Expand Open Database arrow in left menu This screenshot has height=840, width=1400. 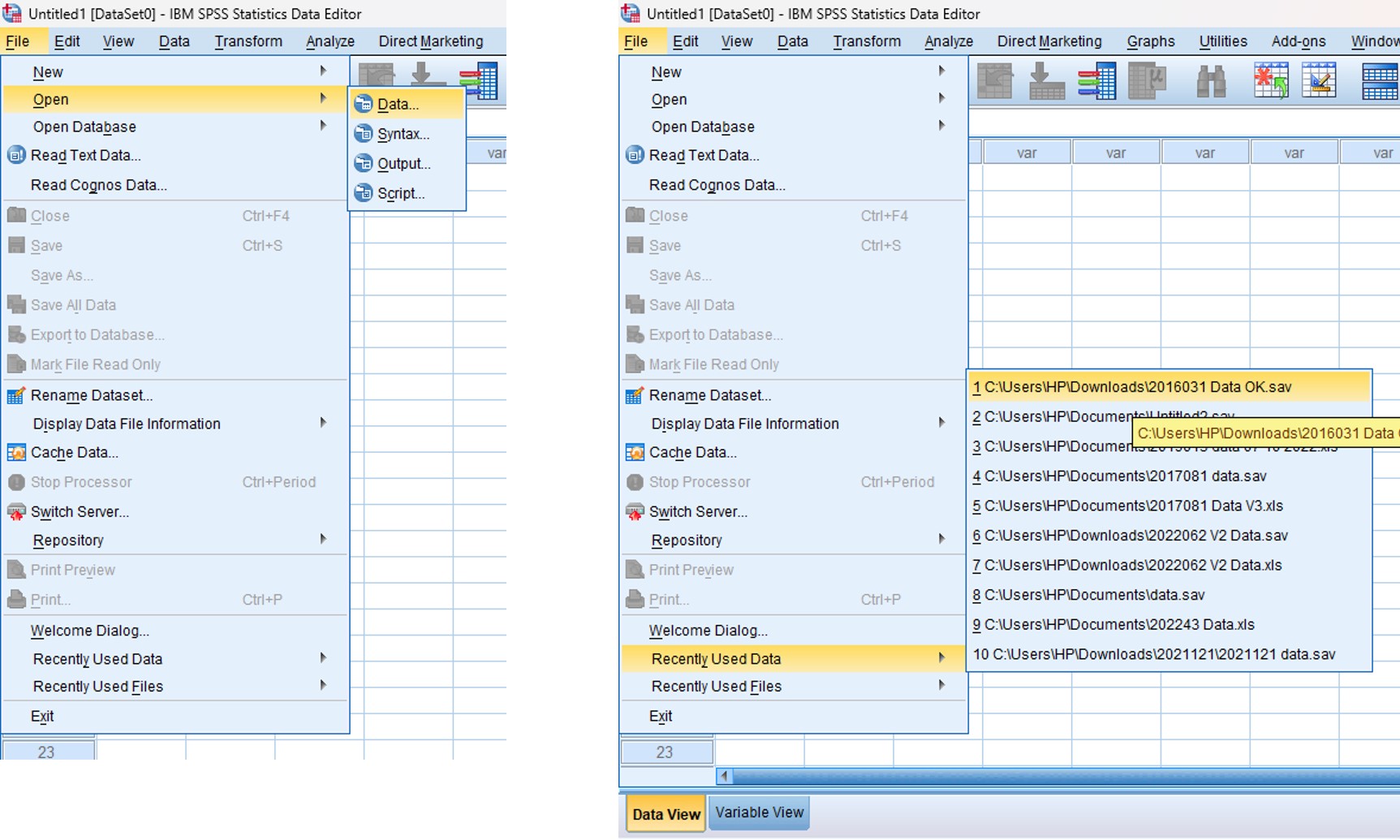coord(323,126)
